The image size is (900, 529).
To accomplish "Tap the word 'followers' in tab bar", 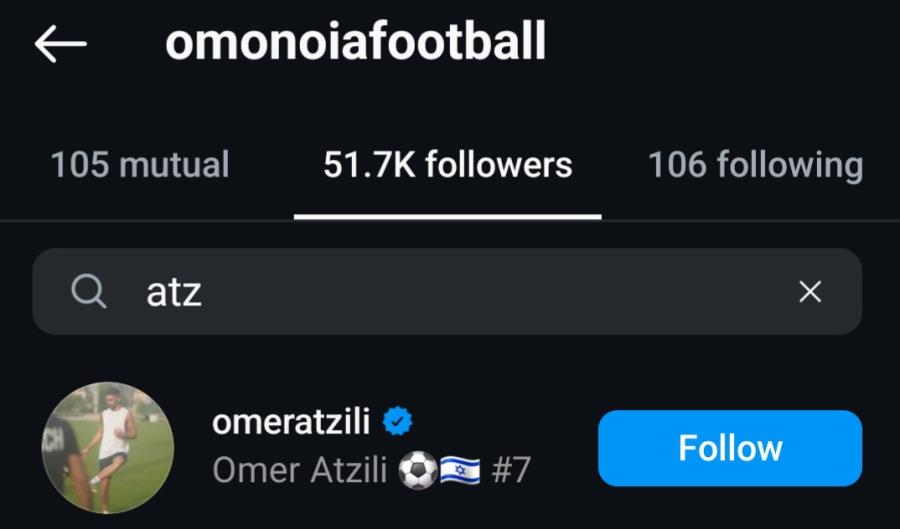I will (499, 165).
